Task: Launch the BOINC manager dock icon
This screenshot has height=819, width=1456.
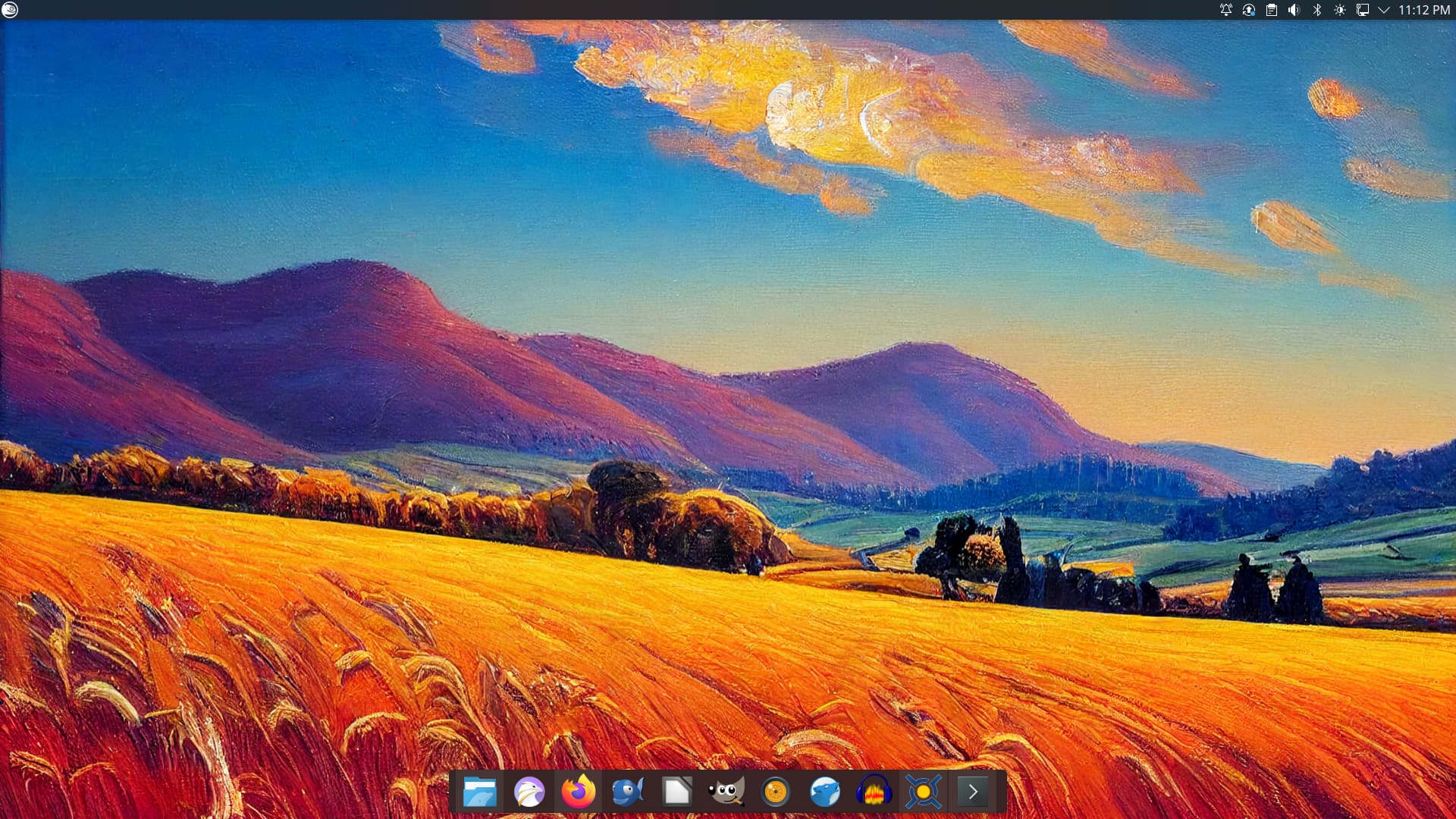Action: [x=924, y=792]
